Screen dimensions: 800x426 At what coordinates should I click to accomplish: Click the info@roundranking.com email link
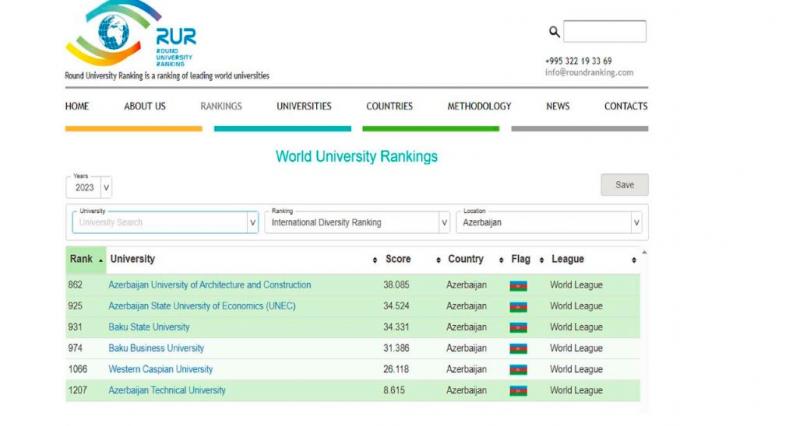point(589,72)
